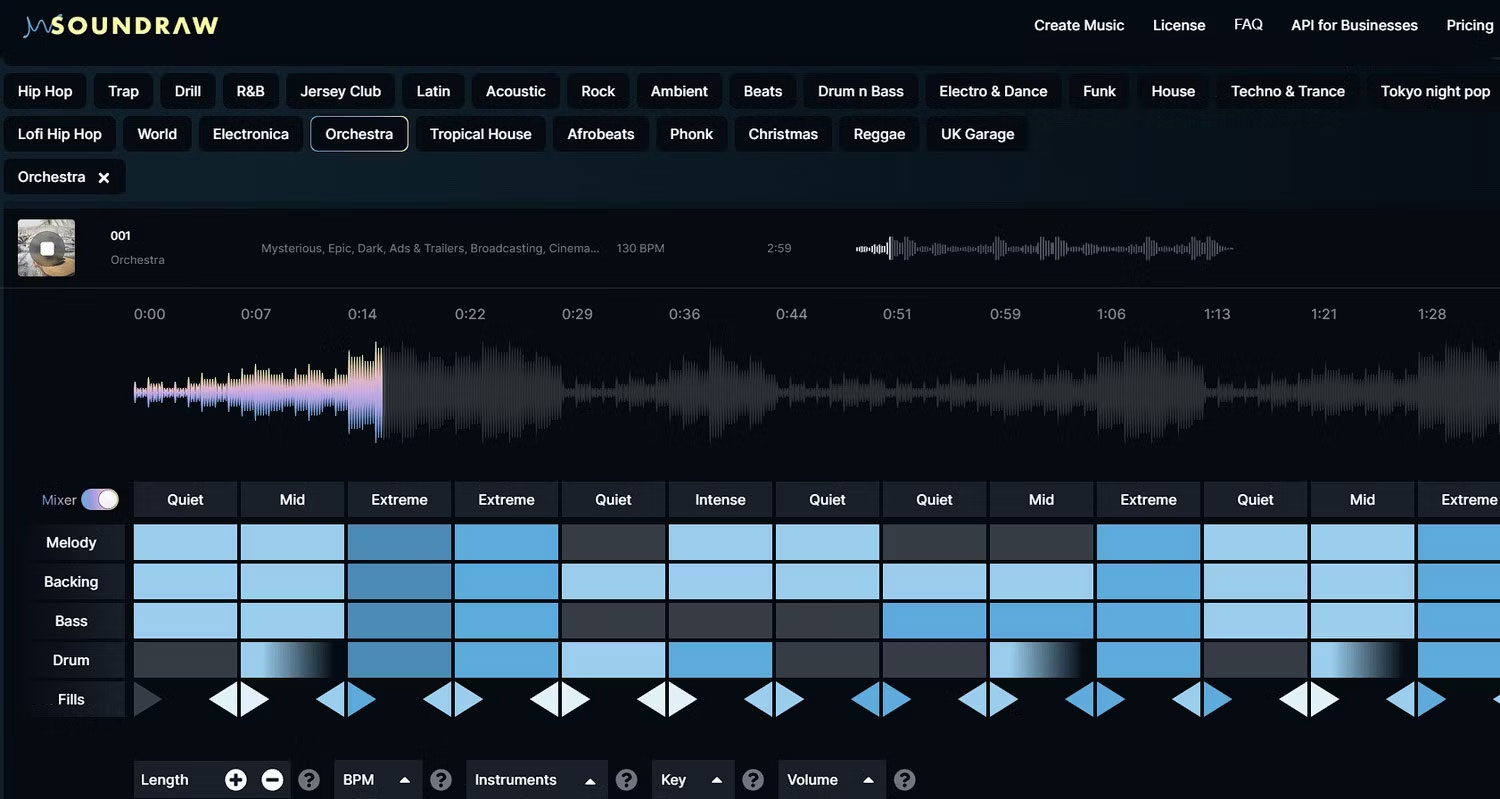Open the Create Music page
This screenshot has width=1500, height=799.
point(1079,25)
